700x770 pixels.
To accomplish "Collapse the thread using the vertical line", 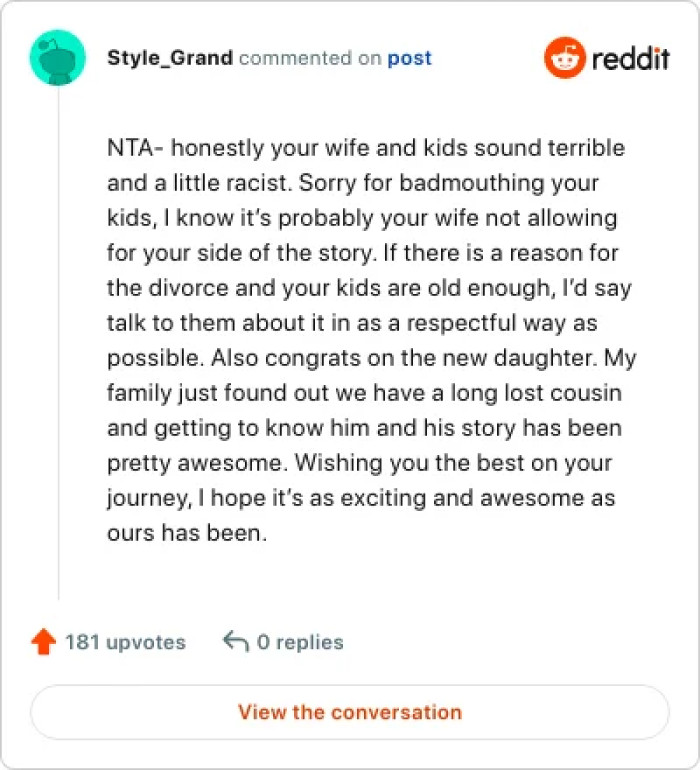I will coord(58,344).
